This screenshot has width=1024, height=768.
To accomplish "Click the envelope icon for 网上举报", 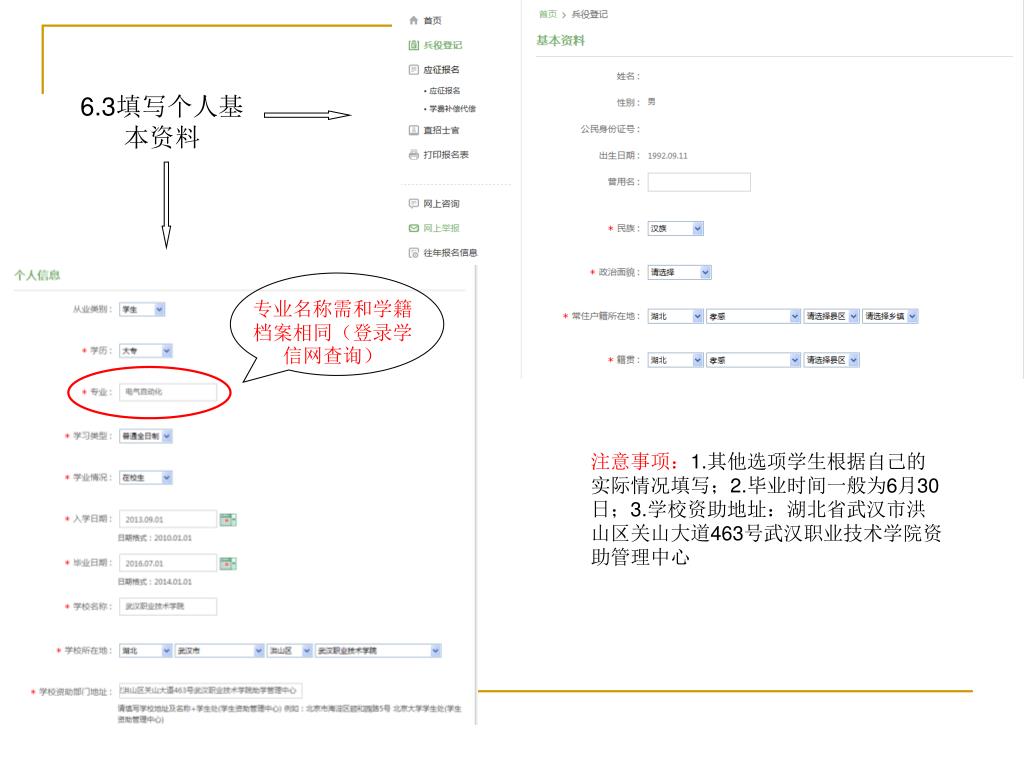I will click(x=413, y=228).
